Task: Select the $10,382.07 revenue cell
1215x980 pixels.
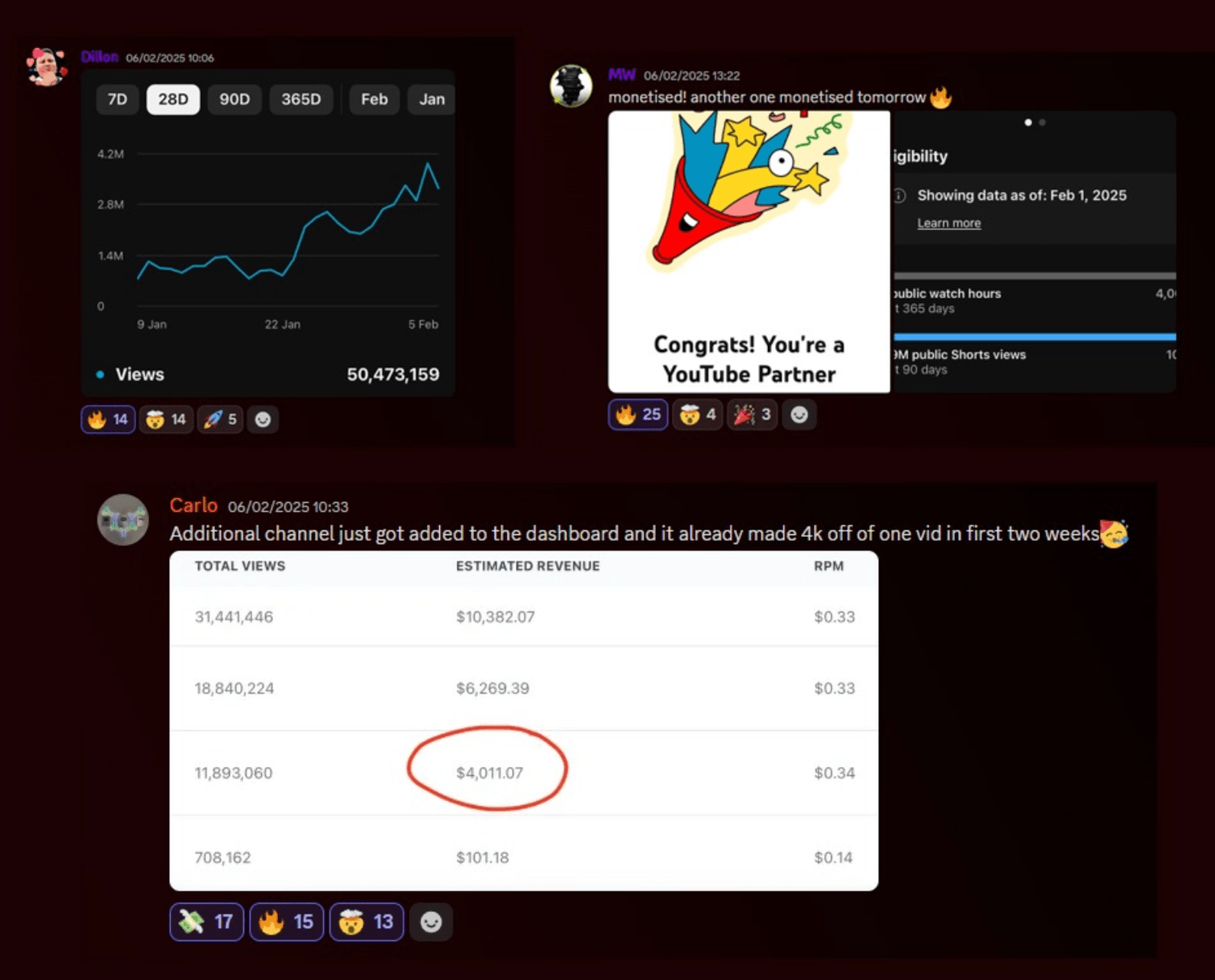Action: (496, 617)
